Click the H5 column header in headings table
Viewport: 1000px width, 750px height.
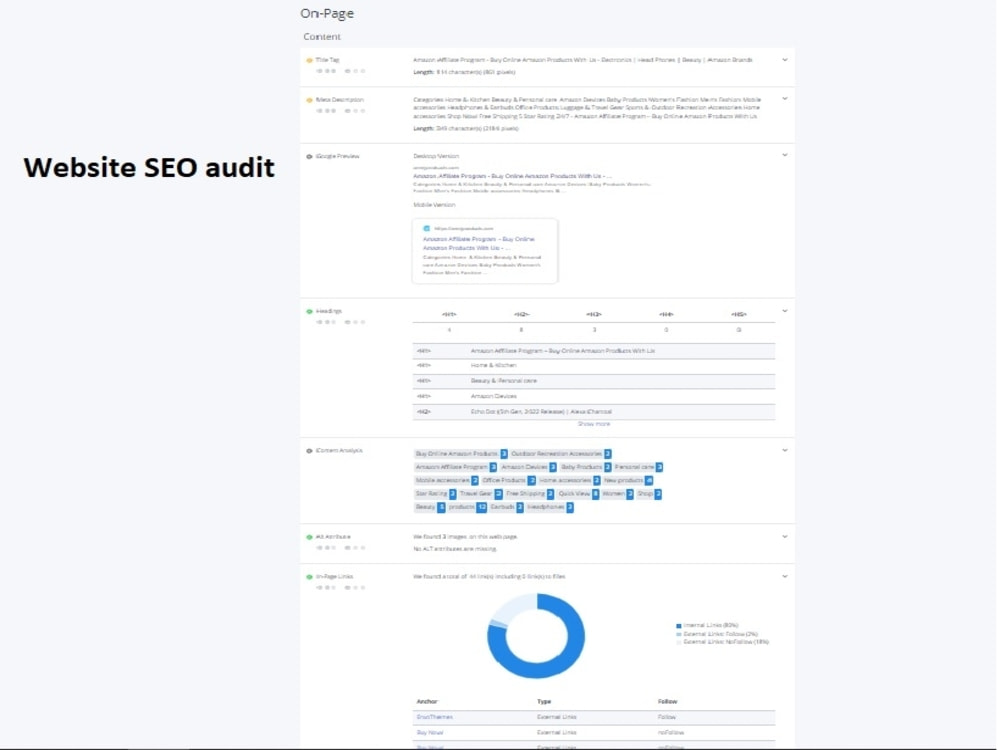click(x=740, y=314)
